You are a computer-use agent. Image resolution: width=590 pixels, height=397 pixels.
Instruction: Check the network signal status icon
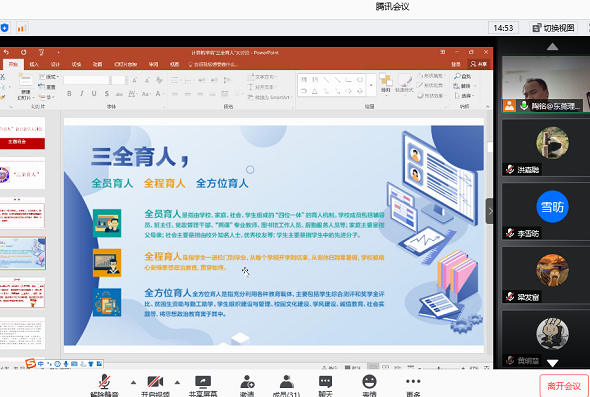(x=21, y=28)
